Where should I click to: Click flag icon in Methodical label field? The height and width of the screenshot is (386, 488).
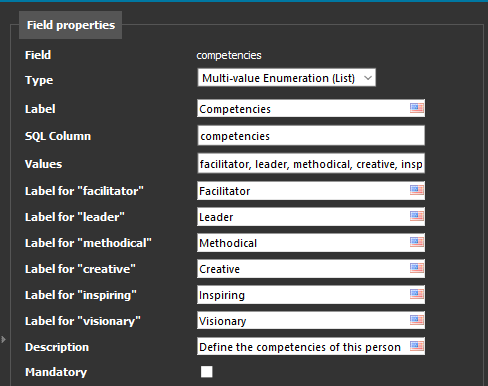pos(417,242)
